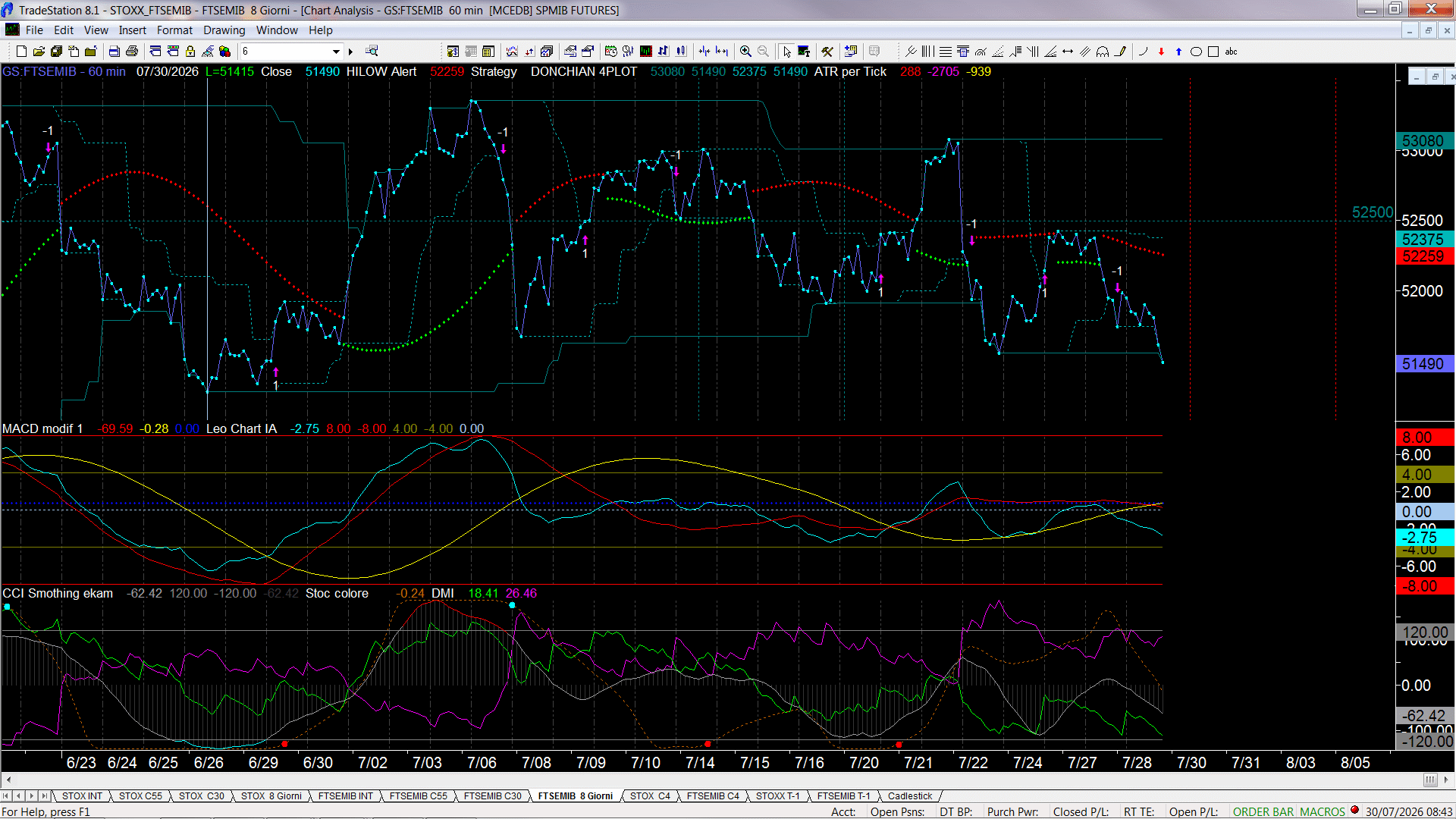Select the pencil trendline tool
The height and width of the screenshot is (819, 1456).
[x=1121, y=52]
